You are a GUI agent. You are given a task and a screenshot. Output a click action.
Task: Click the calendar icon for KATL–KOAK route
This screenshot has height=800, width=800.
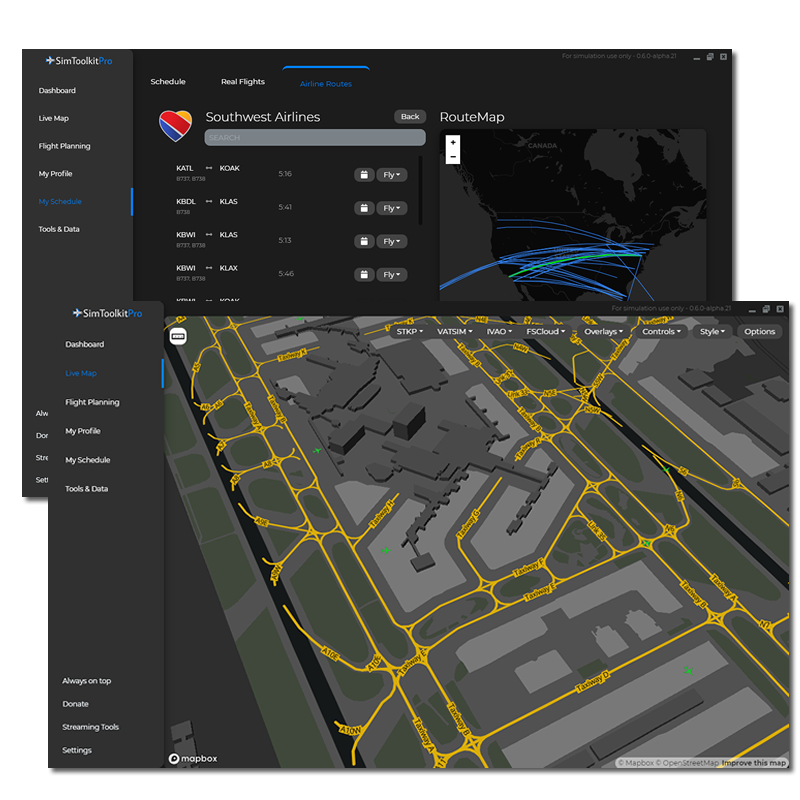pos(364,175)
